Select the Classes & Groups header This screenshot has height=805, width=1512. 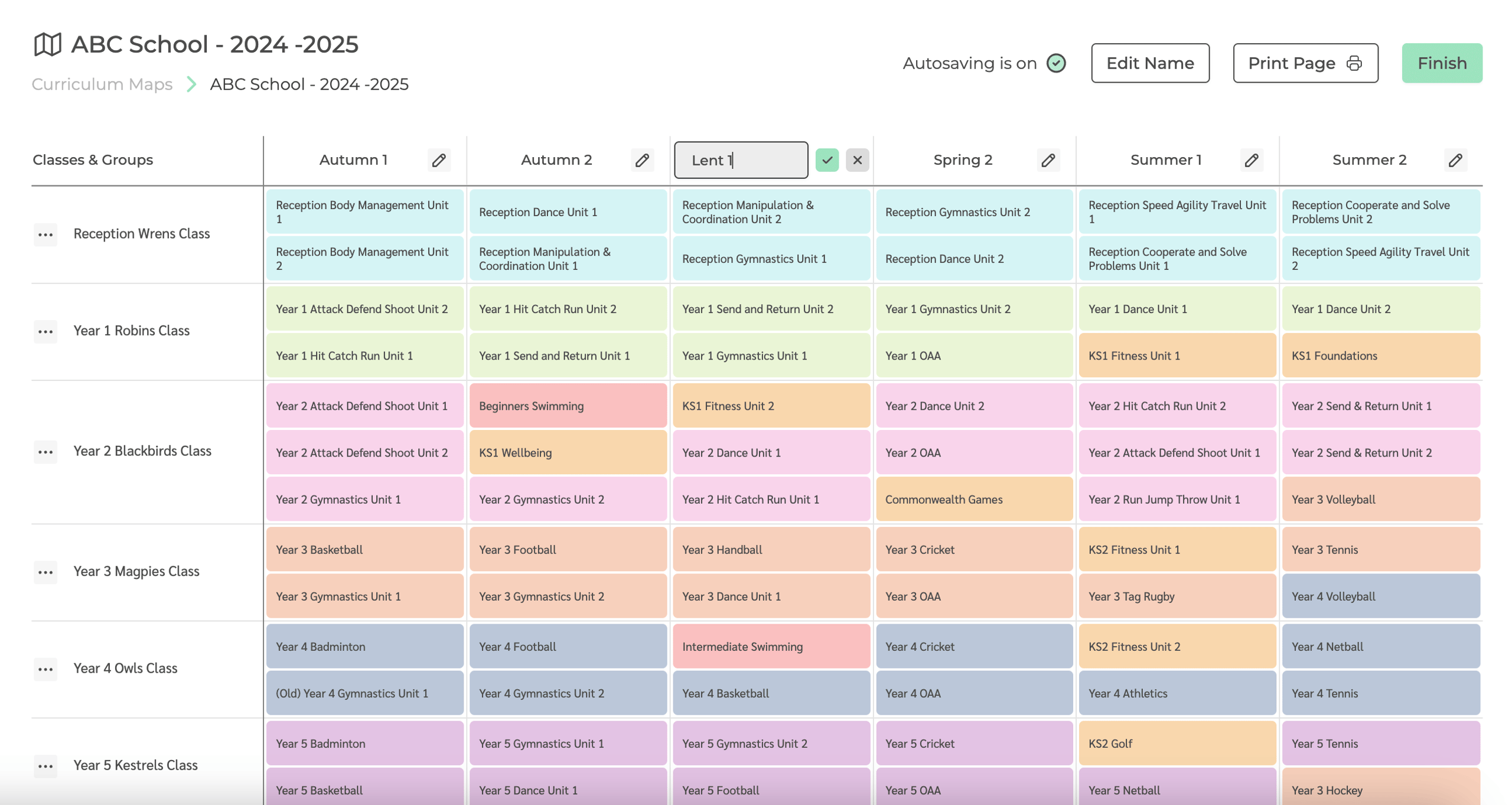(92, 159)
